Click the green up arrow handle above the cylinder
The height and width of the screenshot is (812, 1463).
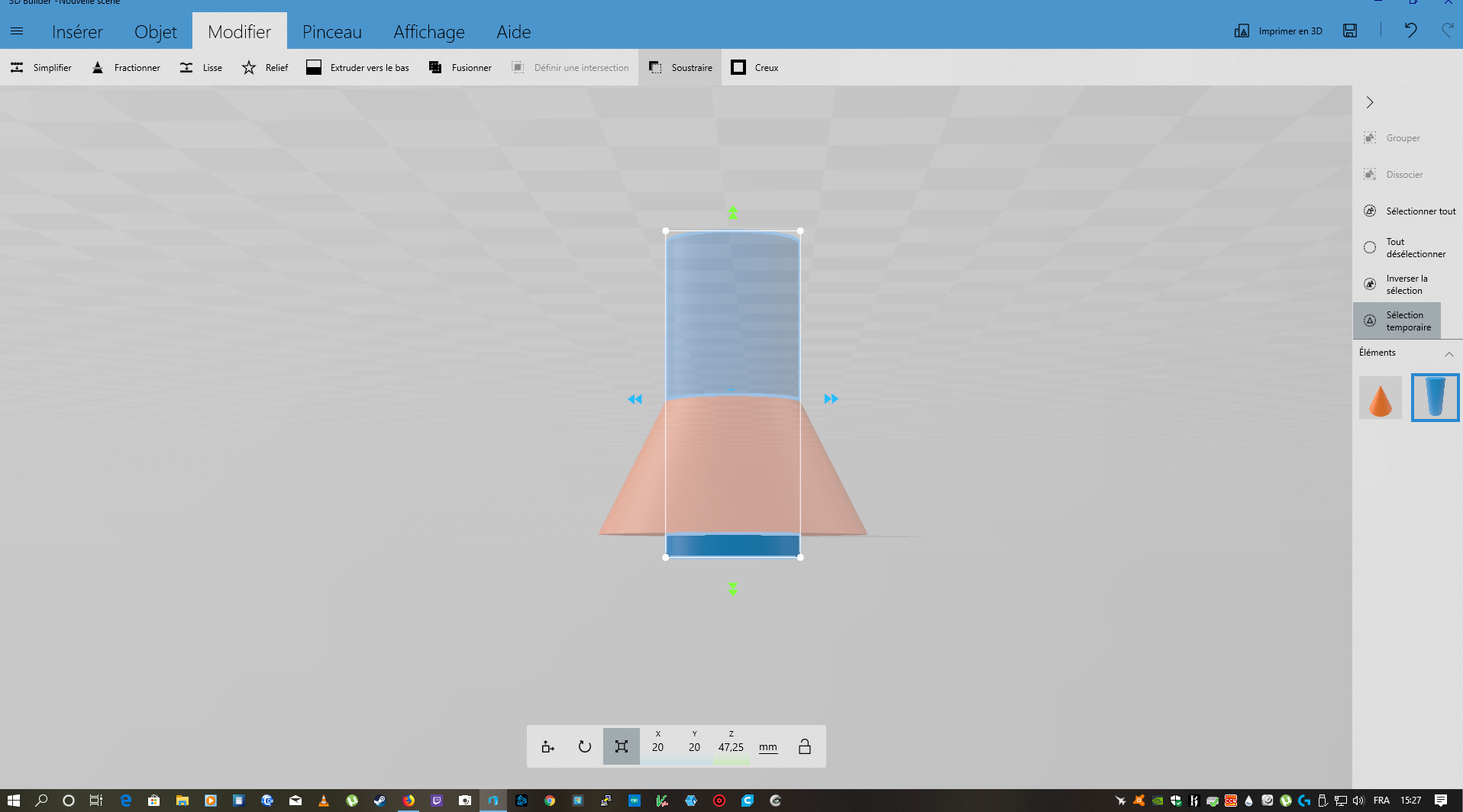(733, 213)
